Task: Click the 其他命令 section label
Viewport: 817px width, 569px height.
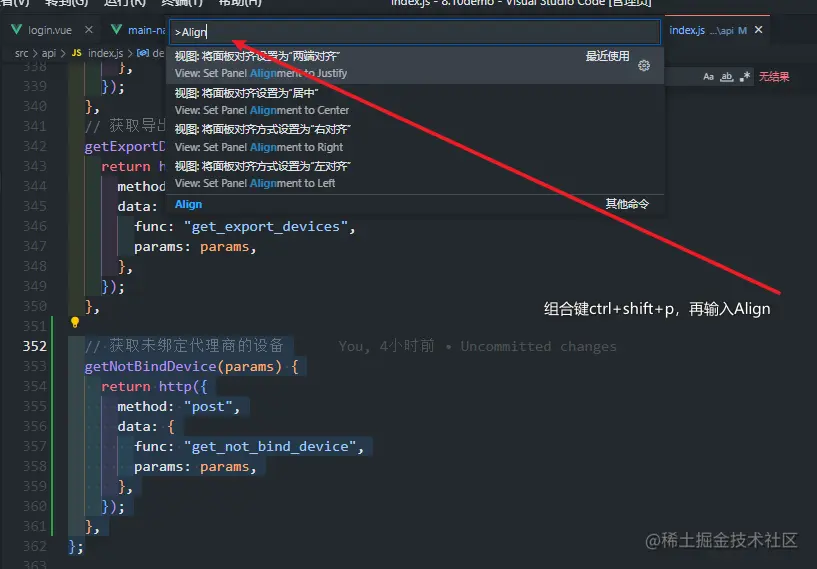Action: pos(627,204)
